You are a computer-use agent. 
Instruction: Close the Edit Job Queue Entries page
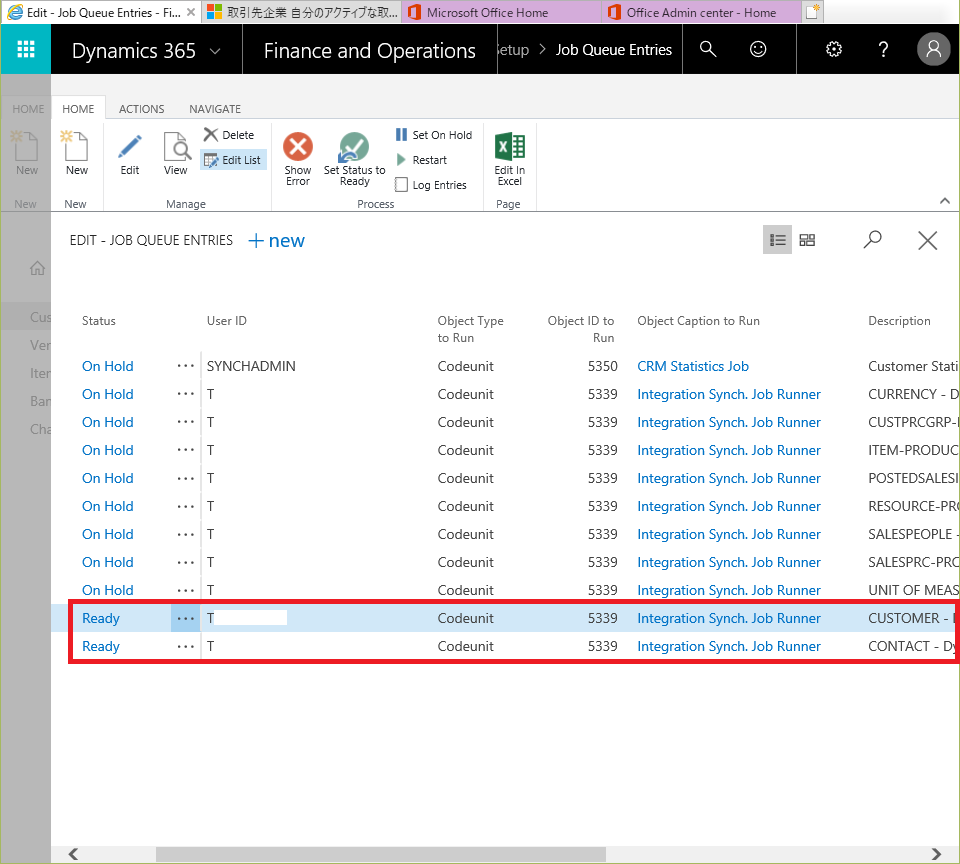tap(928, 240)
